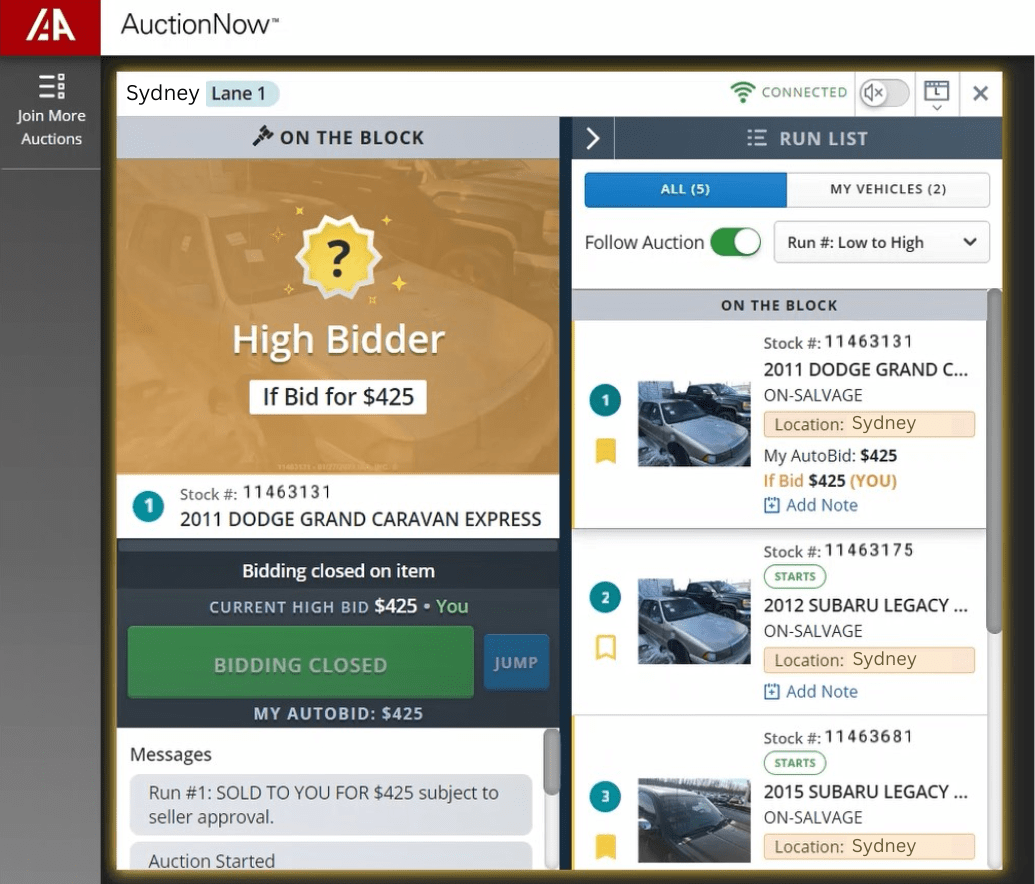Screen dimensions: 1035x884
Task: Click the run list vertical scrollbar
Action: [993, 460]
